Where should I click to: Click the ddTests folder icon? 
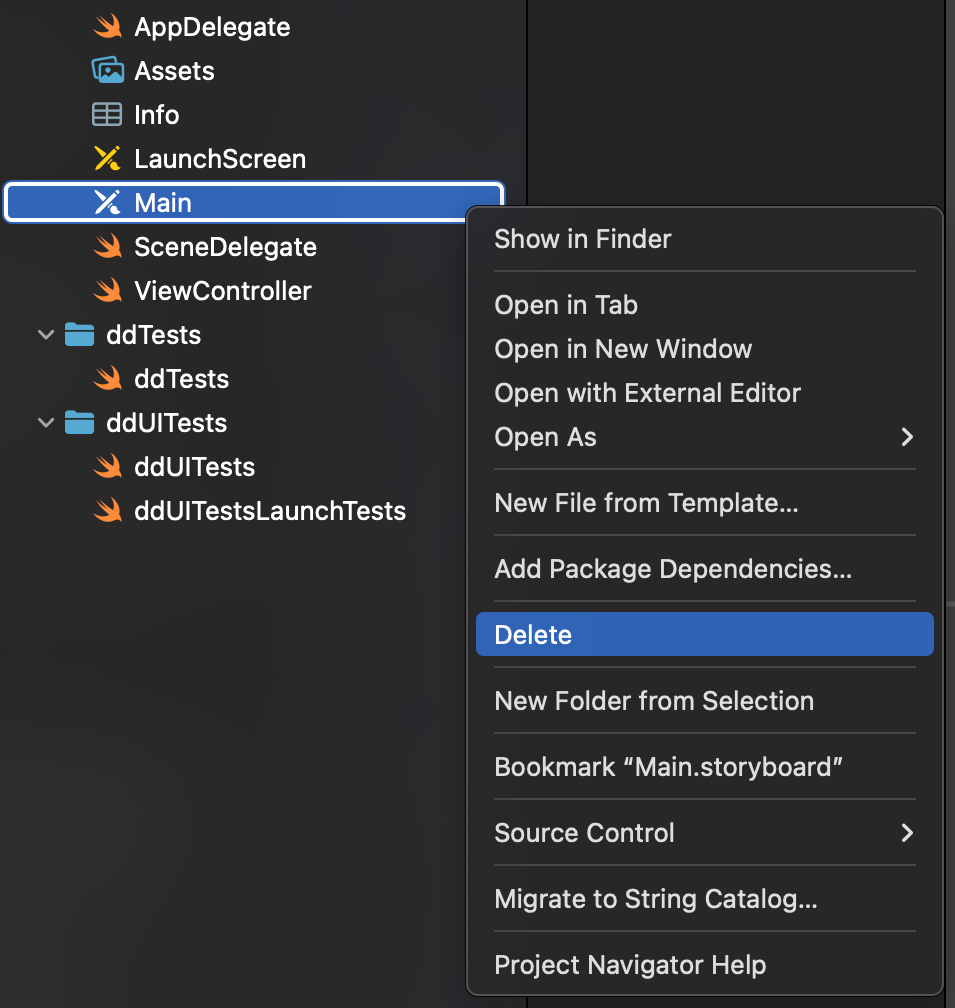[x=79, y=335]
